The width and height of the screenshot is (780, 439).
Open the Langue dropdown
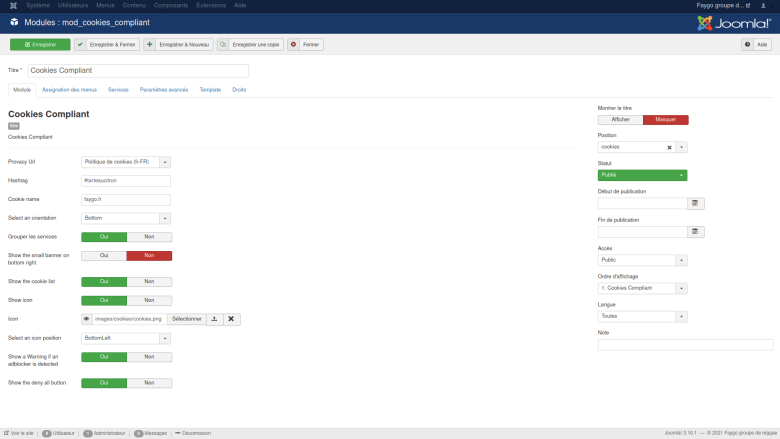(x=642, y=316)
